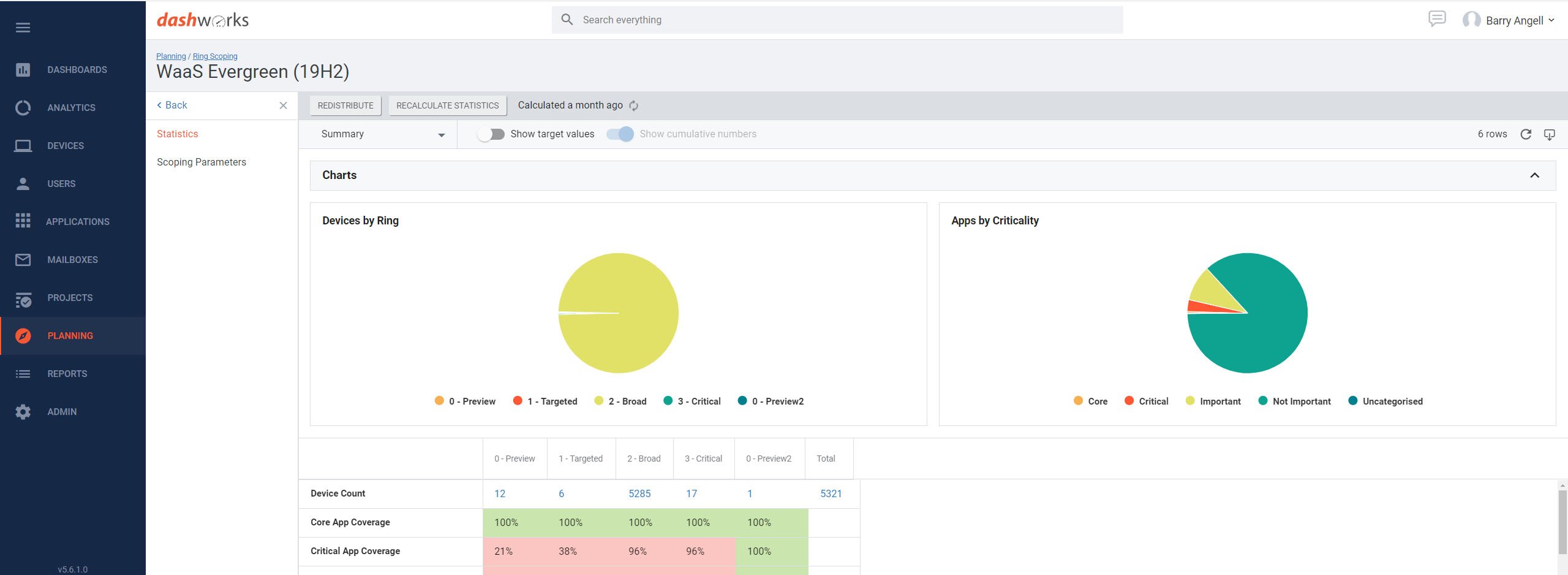Image resolution: width=1568 pixels, height=575 pixels.
Task: Open the Barry Angell account menu
Action: 1513,20
